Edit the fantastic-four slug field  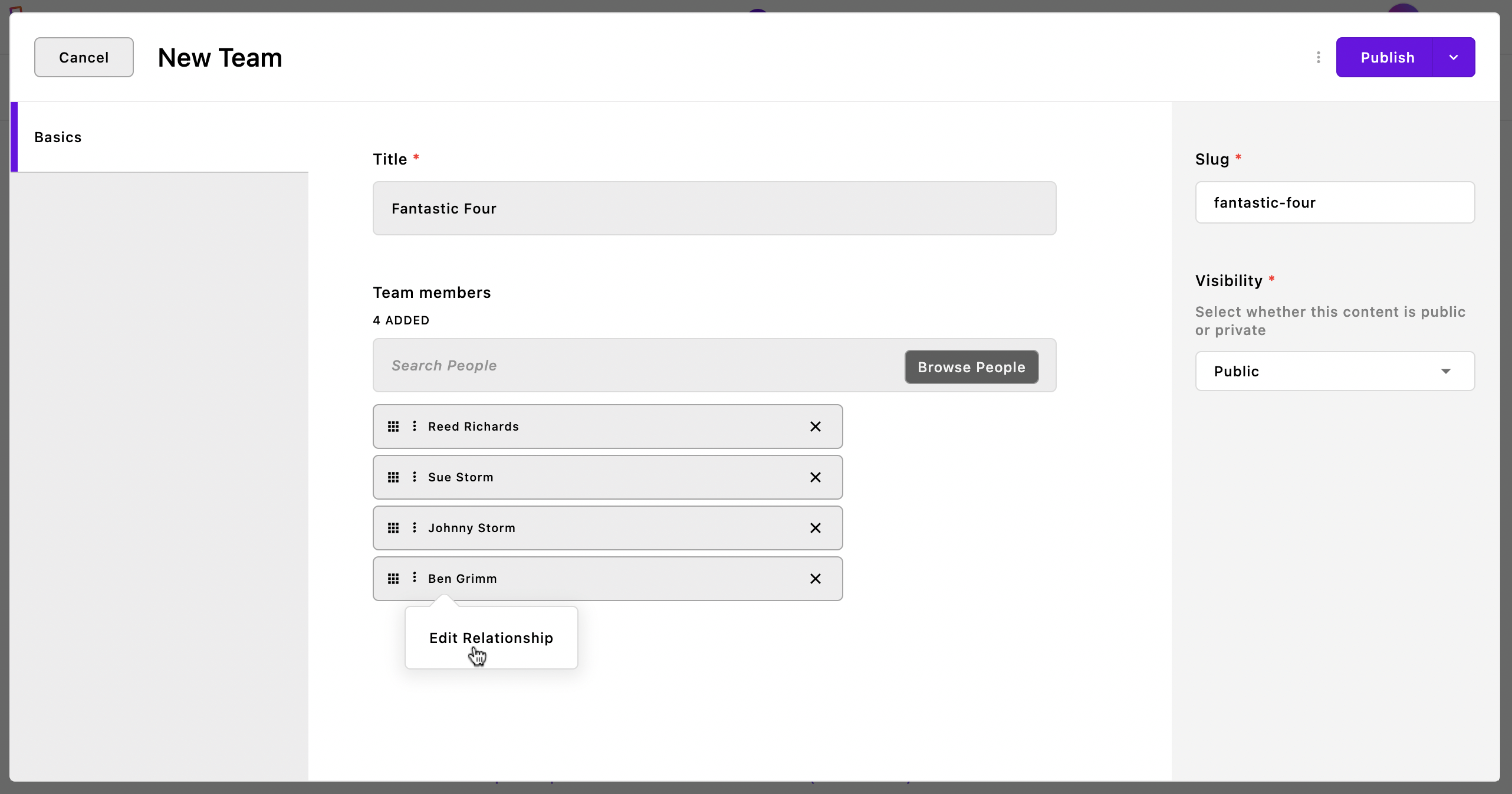(x=1334, y=202)
